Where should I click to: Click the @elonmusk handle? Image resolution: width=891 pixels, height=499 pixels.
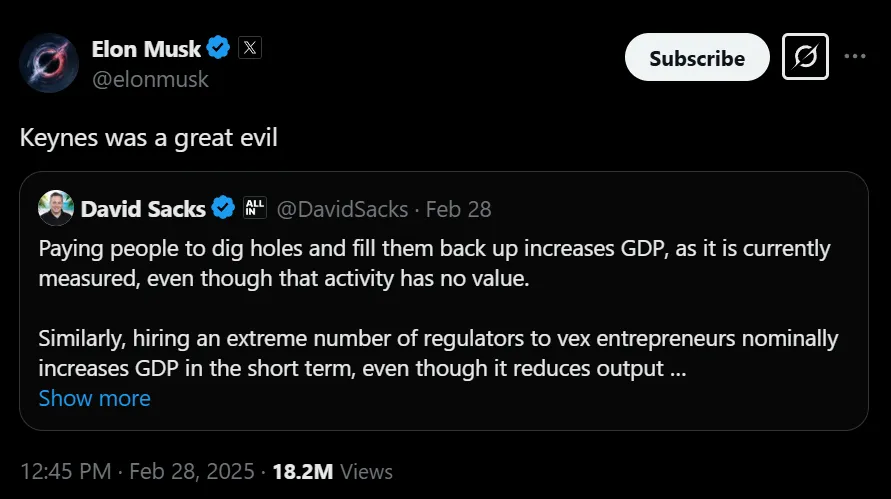150,79
